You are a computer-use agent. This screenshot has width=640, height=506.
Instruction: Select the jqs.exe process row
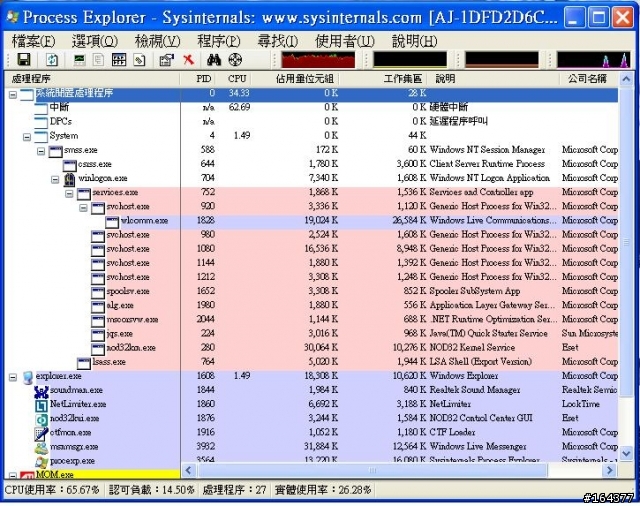[311, 334]
